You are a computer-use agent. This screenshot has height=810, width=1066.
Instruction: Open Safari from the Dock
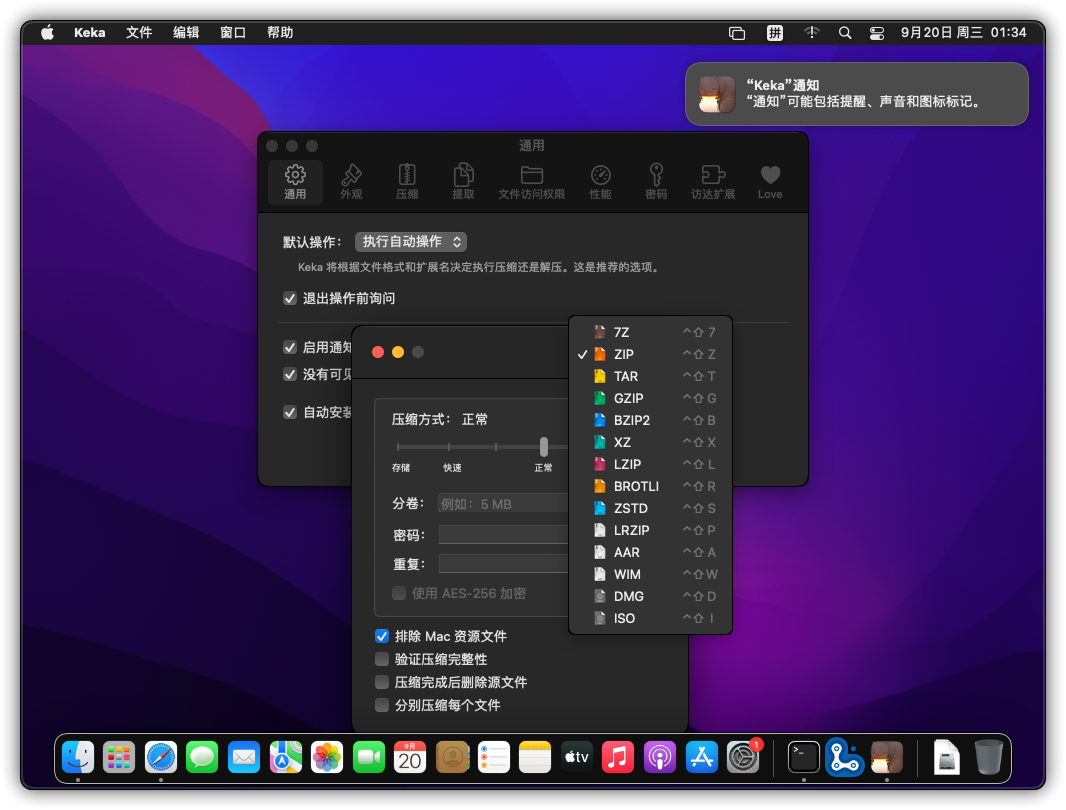pos(160,757)
